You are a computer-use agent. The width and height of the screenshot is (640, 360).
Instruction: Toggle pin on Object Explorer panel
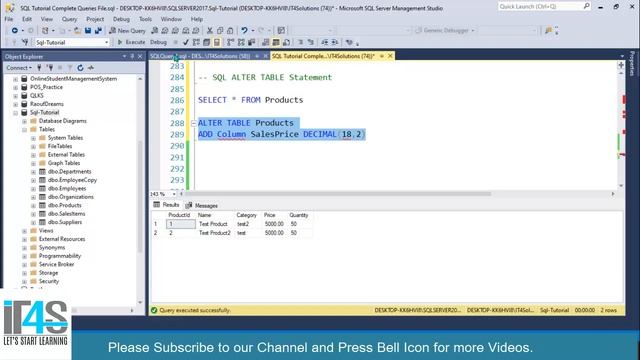(132, 56)
